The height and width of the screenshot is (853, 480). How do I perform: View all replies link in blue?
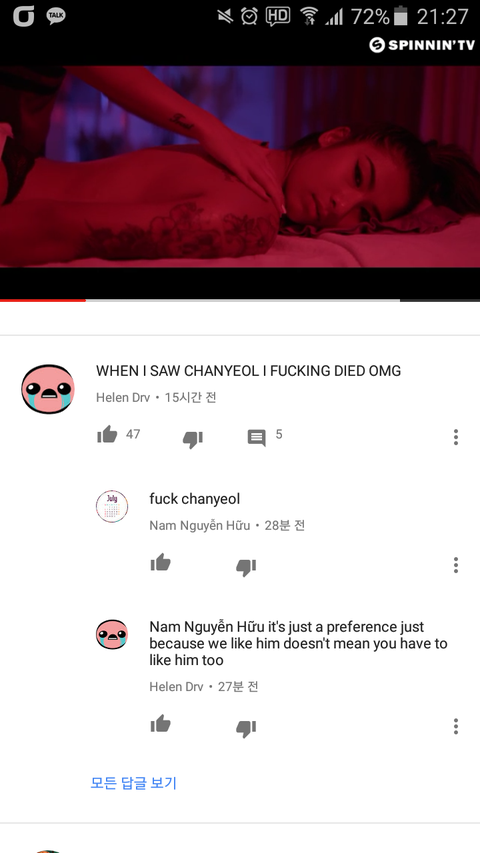coord(133,783)
